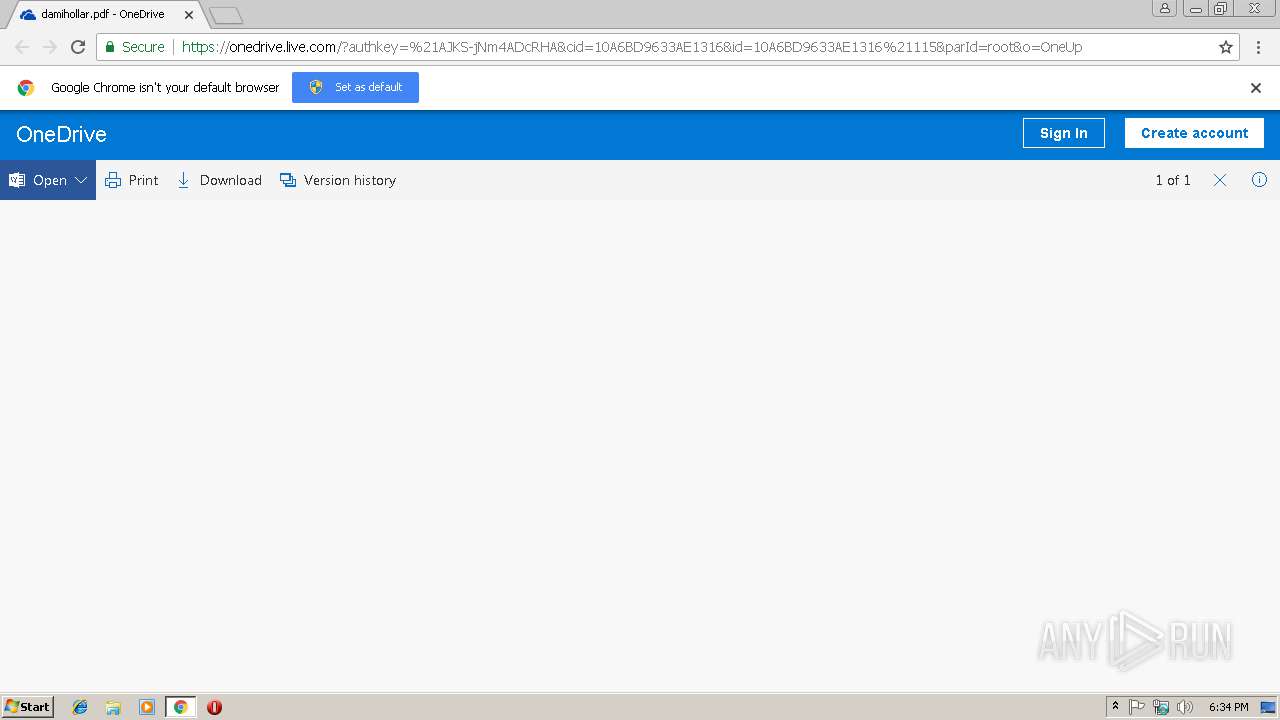
Task: Close the damihollar.pdf browser tab
Action: point(189,15)
